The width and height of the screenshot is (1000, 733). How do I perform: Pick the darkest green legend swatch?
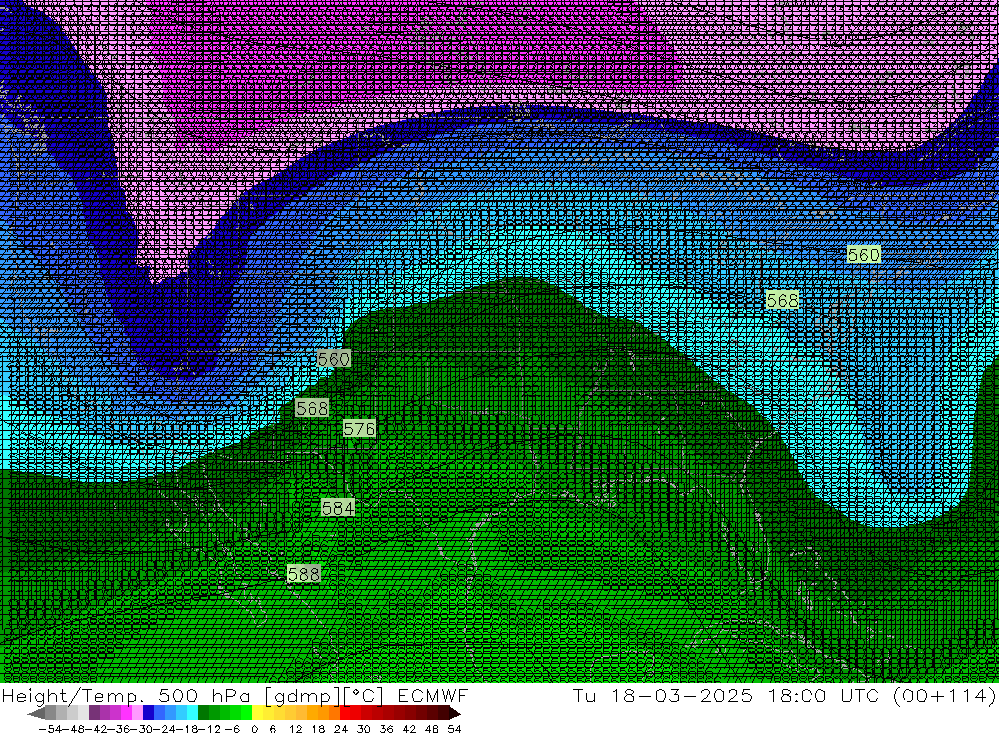click(x=203, y=713)
